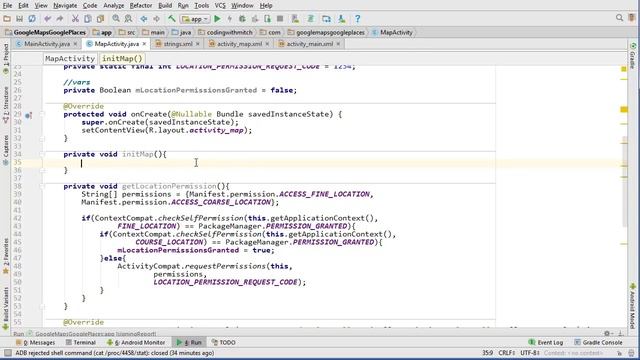Image resolution: width=640 pixels, height=360 pixels.
Task: Click the Paste icon in the toolbar
Action: click(100, 19)
